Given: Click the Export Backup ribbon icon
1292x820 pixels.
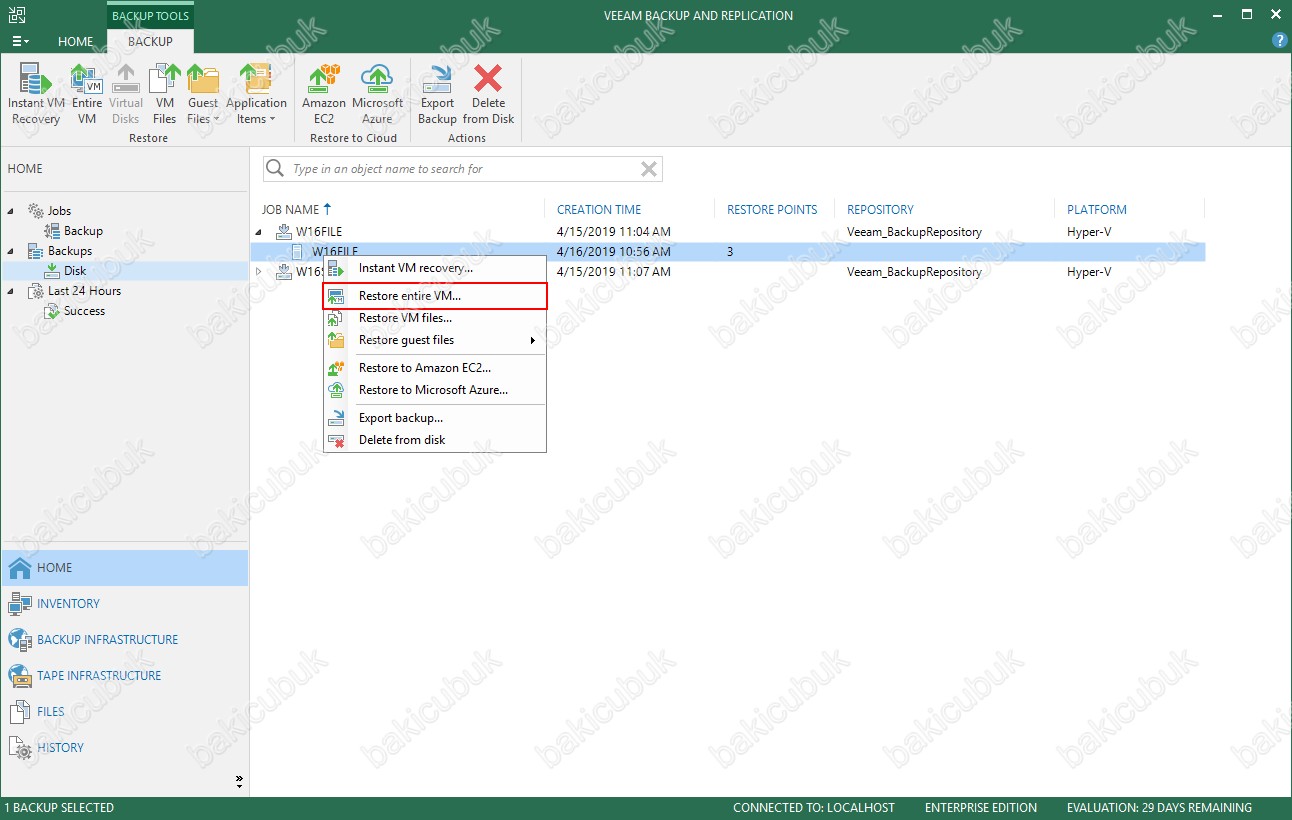Looking at the screenshot, I should [x=437, y=94].
